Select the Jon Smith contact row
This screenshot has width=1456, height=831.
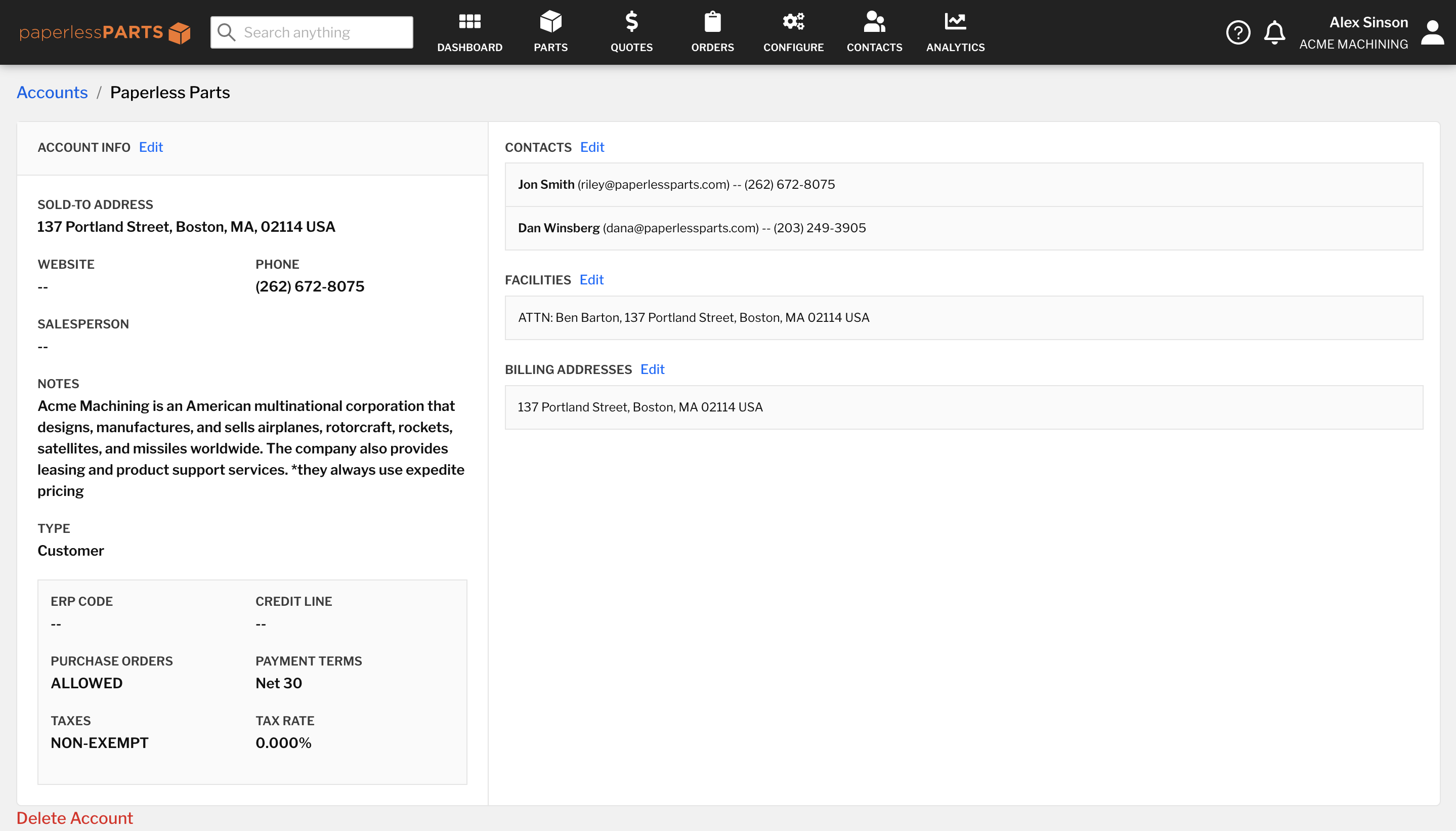click(x=963, y=185)
